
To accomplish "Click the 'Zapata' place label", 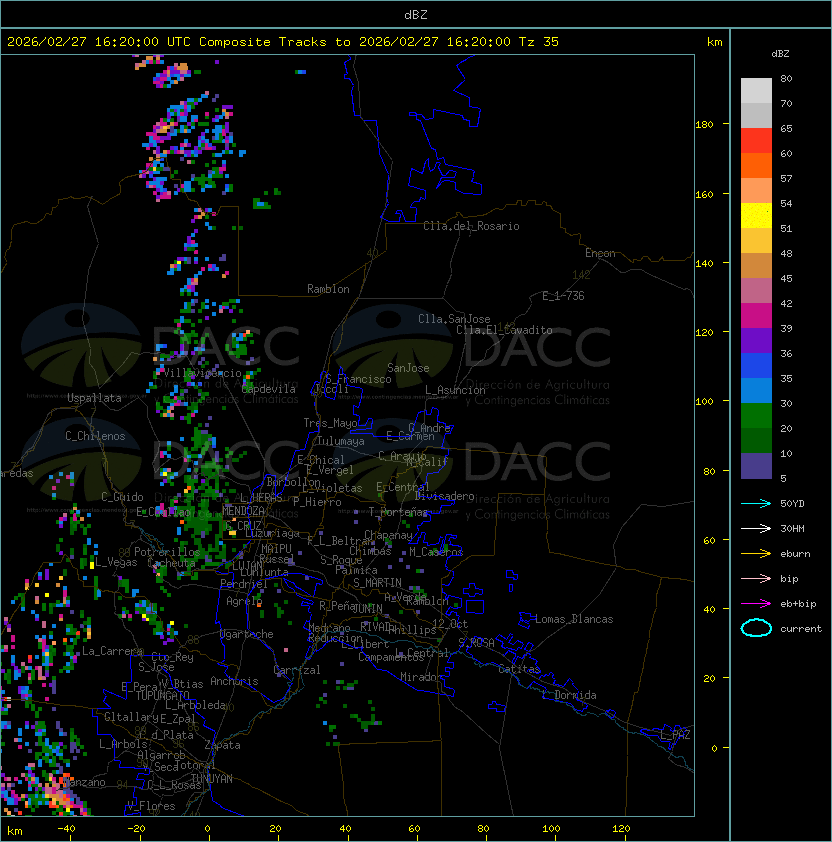I will pos(222,745).
